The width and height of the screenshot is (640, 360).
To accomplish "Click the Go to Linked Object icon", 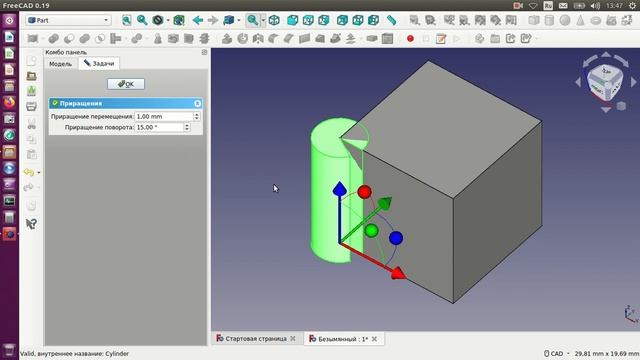I will click(229, 20).
